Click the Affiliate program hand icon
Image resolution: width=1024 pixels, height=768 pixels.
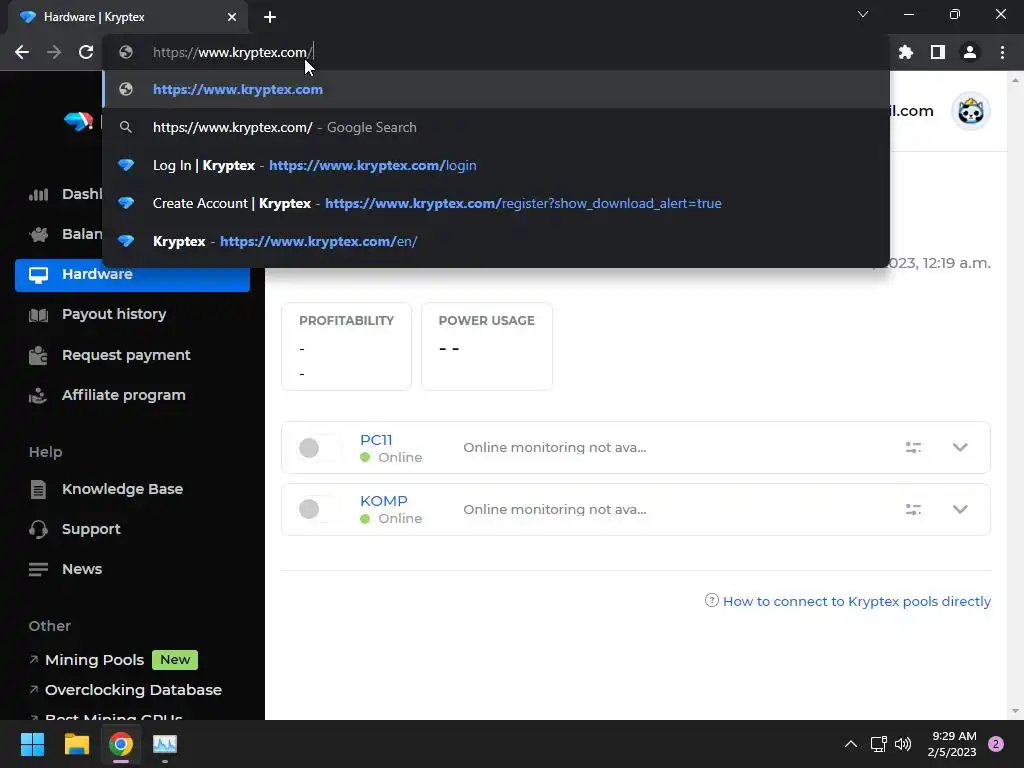click(39, 396)
